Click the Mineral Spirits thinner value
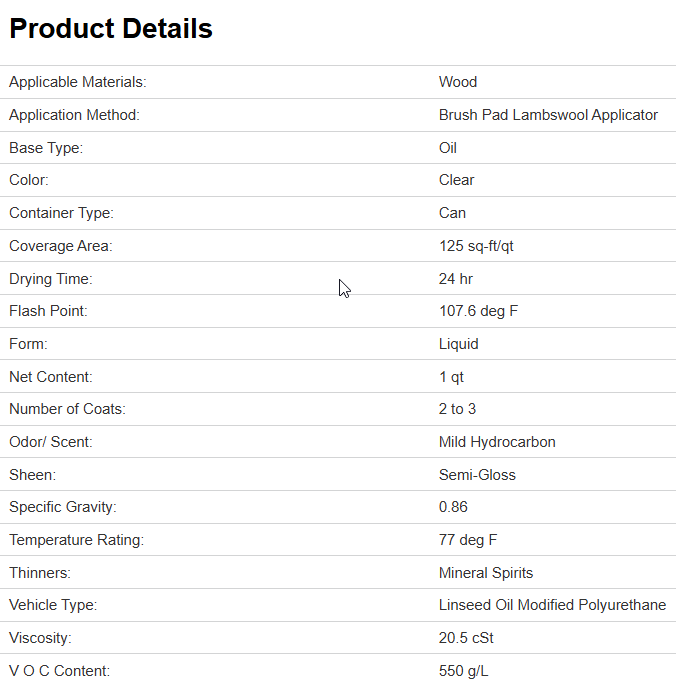The image size is (676, 692). coord(486,573)
